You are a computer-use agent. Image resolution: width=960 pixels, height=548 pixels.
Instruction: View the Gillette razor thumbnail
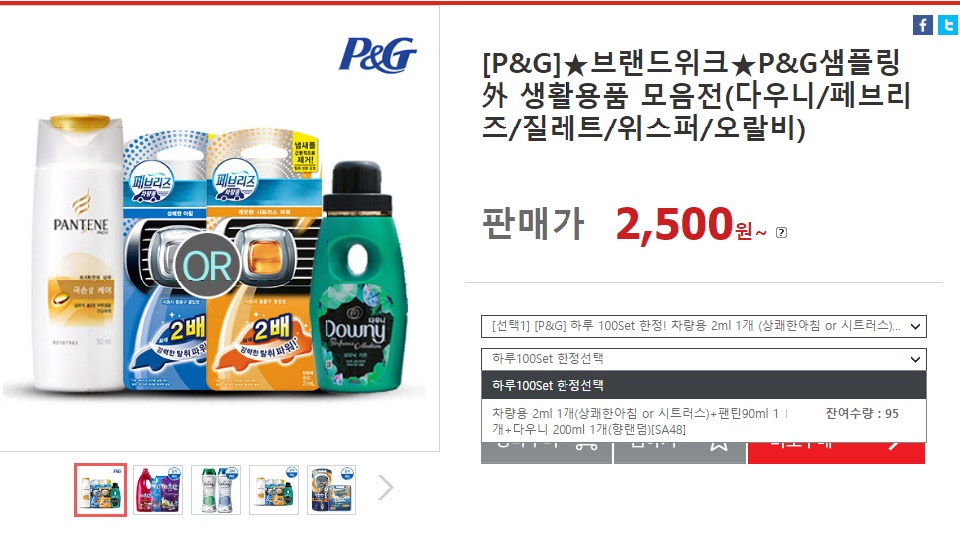[x=331, y=490]
